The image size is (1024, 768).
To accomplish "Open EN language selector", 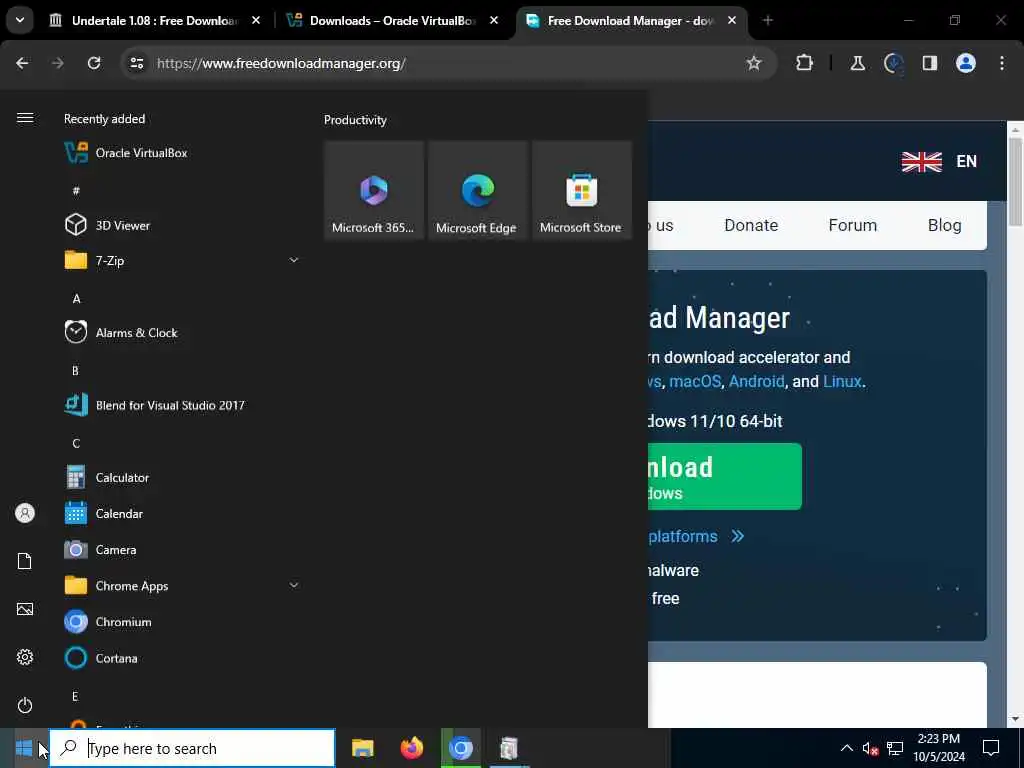I will 939,161.
